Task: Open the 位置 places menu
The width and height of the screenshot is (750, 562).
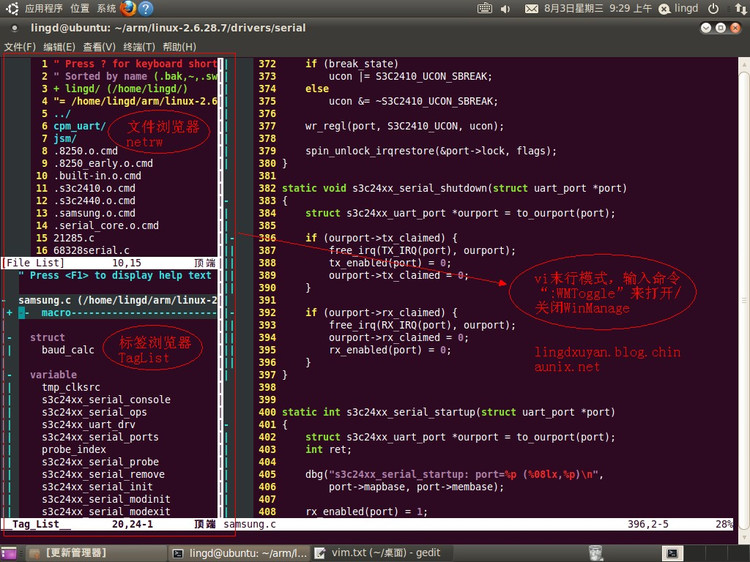Action: click(x=79, y=9)
